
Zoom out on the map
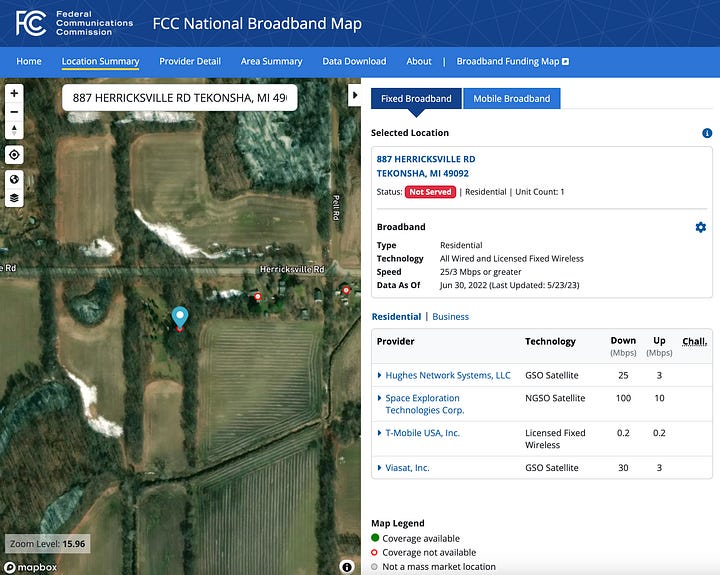pos(14,112)
